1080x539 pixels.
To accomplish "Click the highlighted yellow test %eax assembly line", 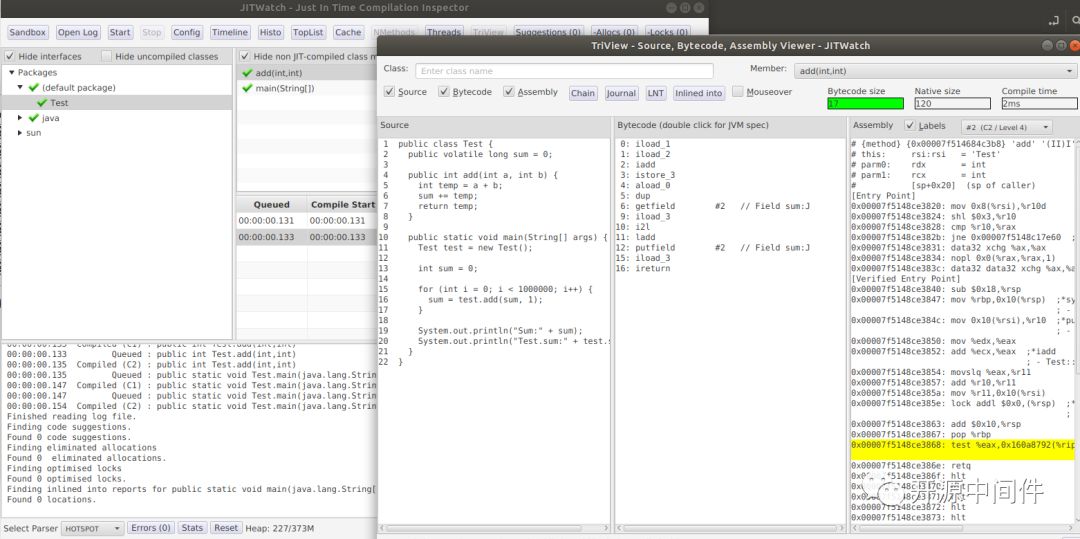I will click(x=963, y=449).
